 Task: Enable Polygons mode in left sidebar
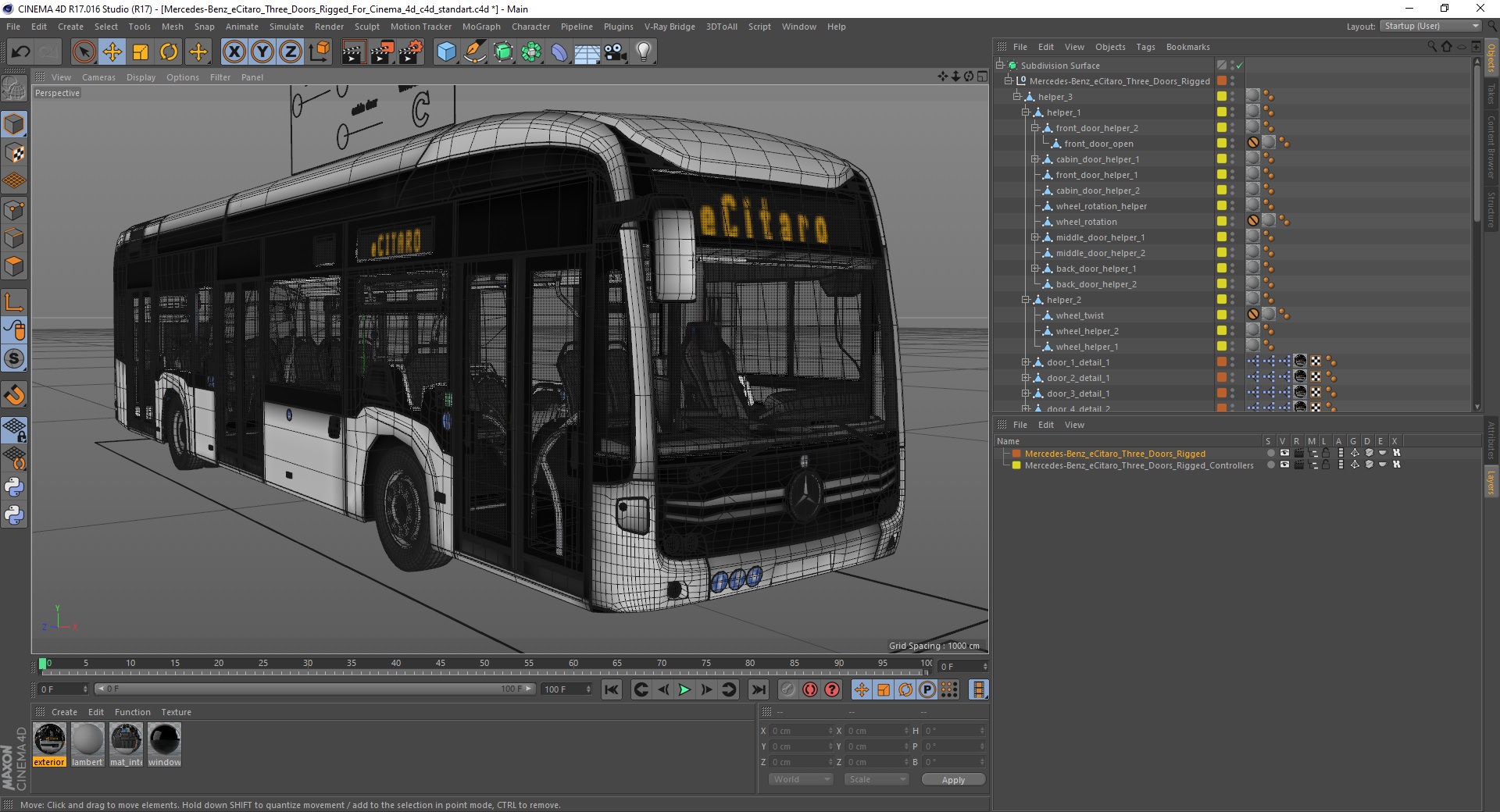click(14, 266)
